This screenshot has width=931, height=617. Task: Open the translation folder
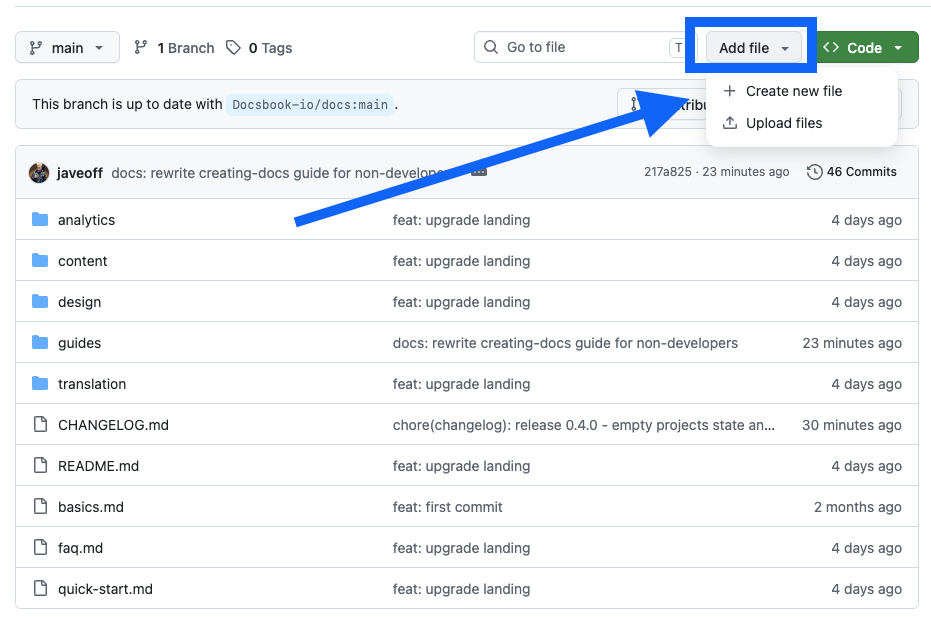click(92, 384)
